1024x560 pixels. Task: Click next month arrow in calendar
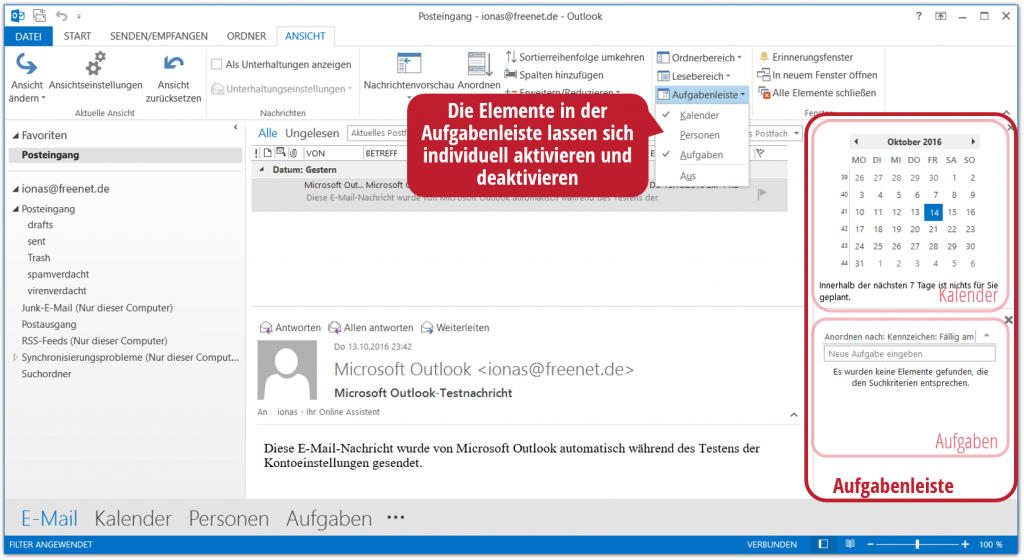pos(973,142)
